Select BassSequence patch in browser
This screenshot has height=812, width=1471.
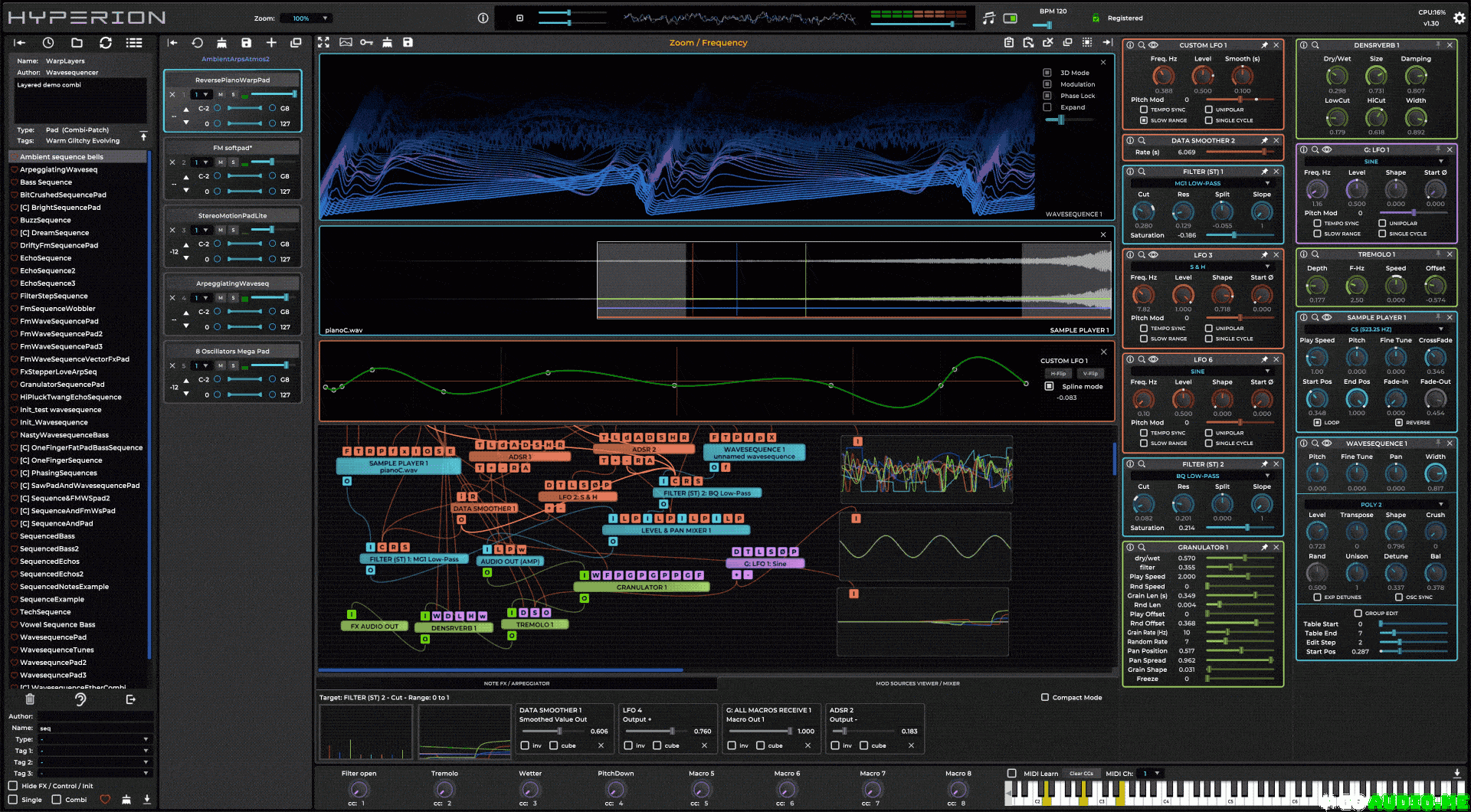(x=46, y=182)
